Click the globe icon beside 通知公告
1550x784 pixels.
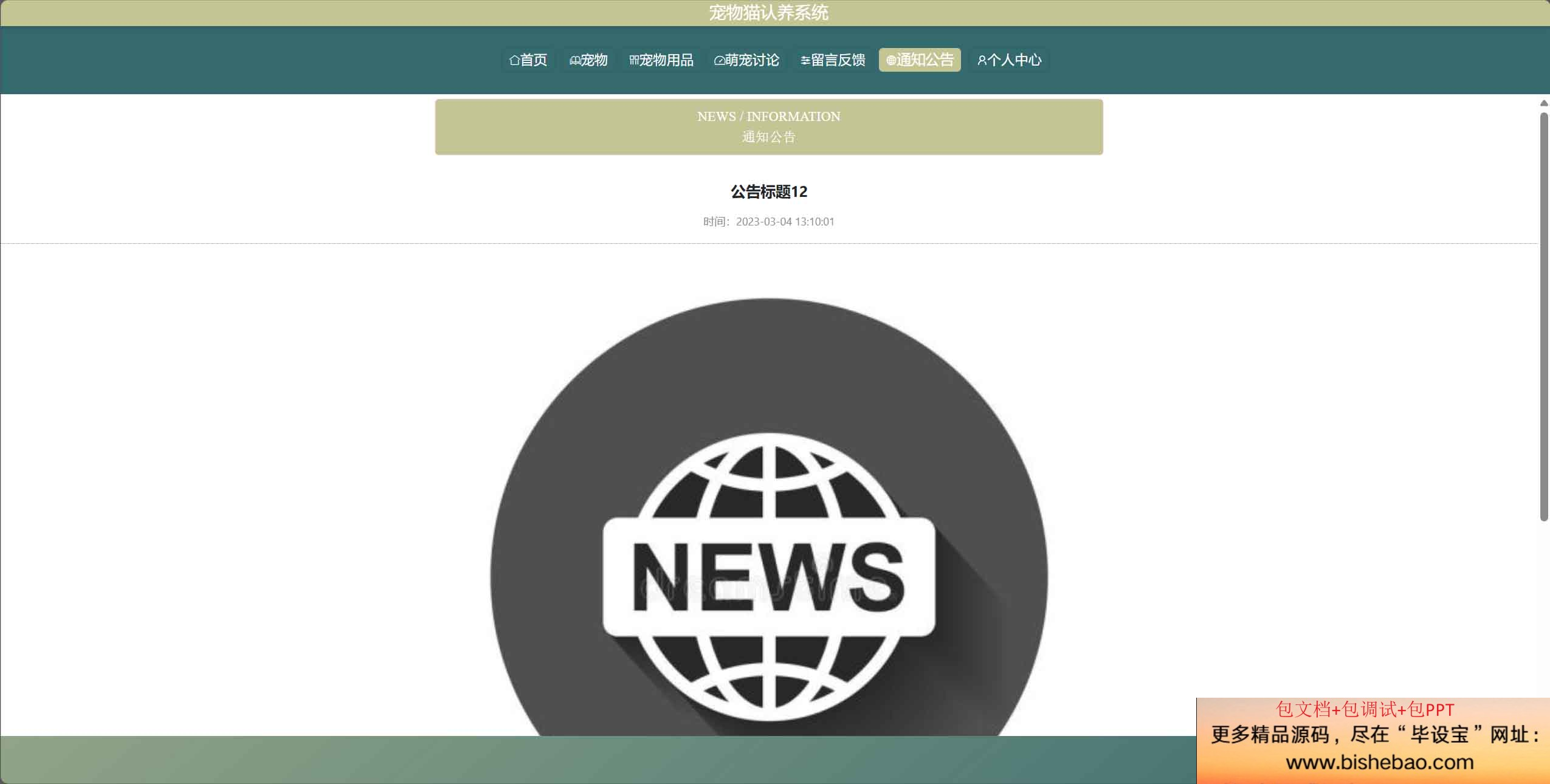coord(891,60)
